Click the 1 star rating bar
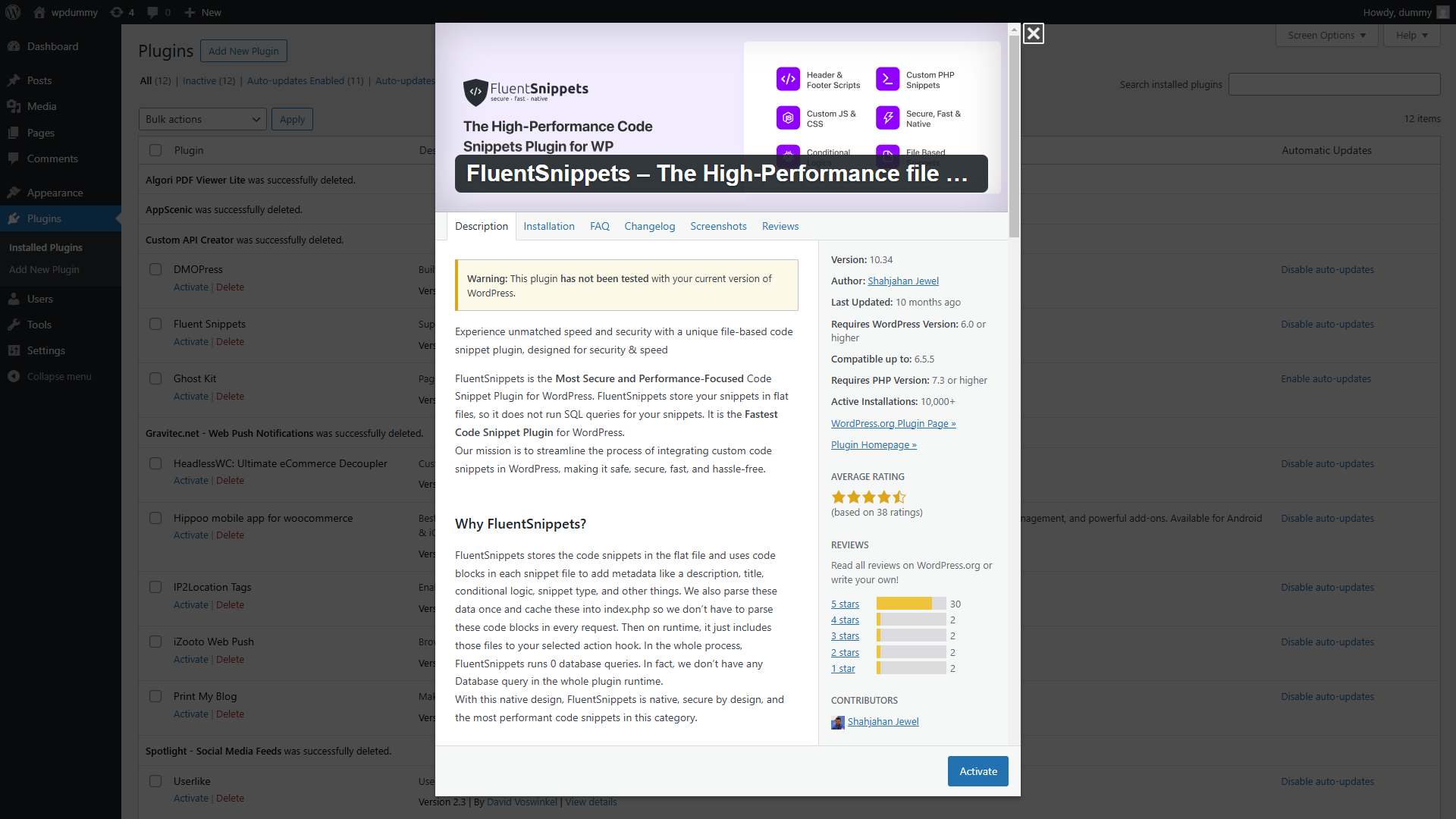1456x819 pixels. 911,668
